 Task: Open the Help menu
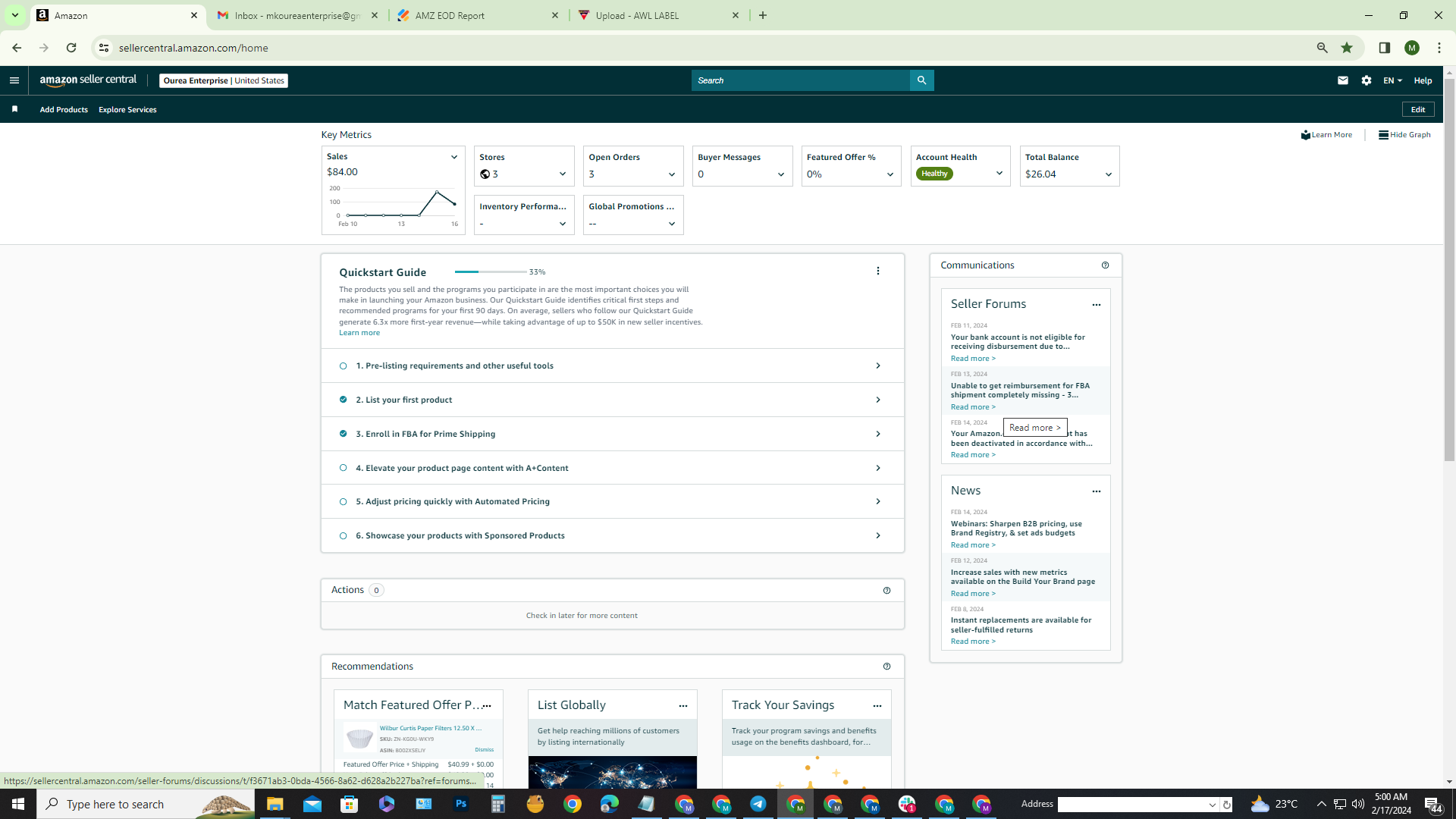pyautogui.click(x=1423, y=80)
